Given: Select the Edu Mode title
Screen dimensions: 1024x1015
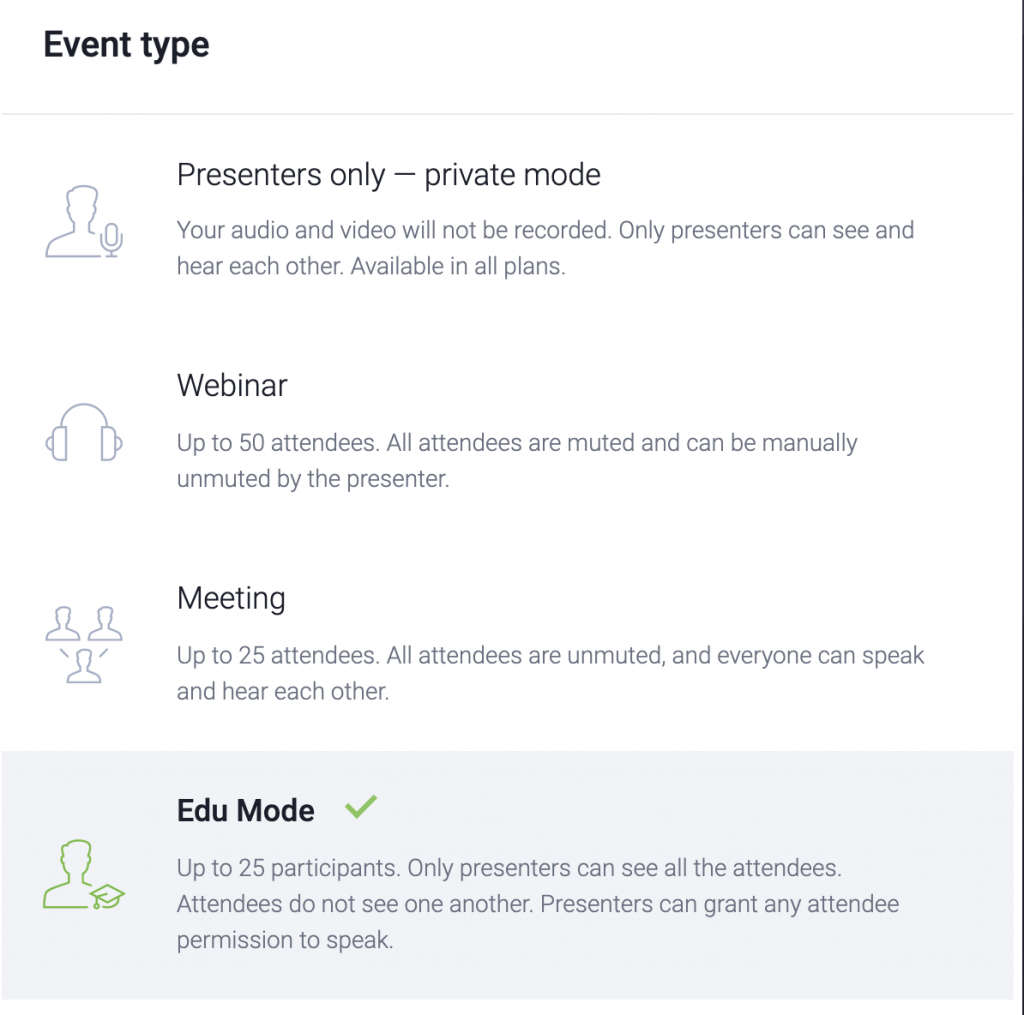Looking at the screenshot, I should click(x=246, y=811).
